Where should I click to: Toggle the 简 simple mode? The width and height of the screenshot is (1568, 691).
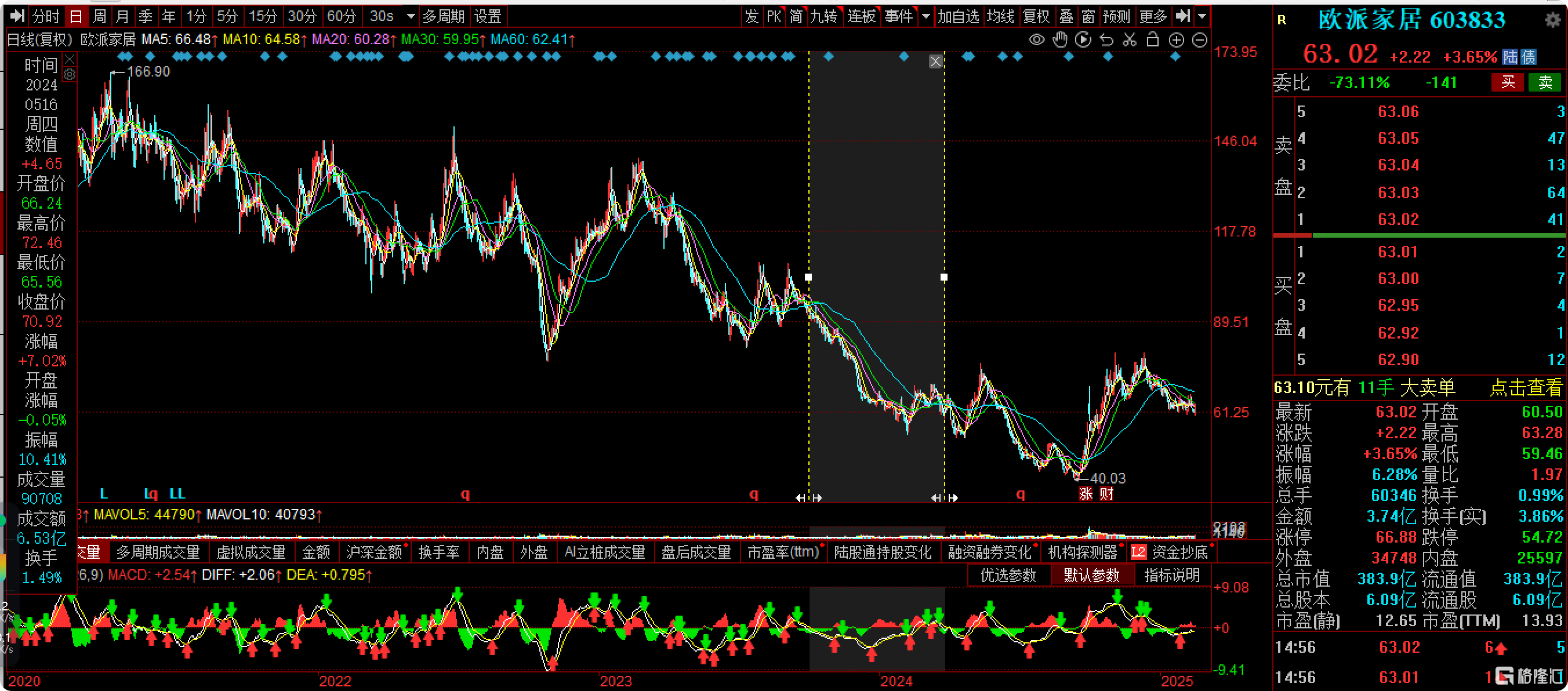[796, 16]
